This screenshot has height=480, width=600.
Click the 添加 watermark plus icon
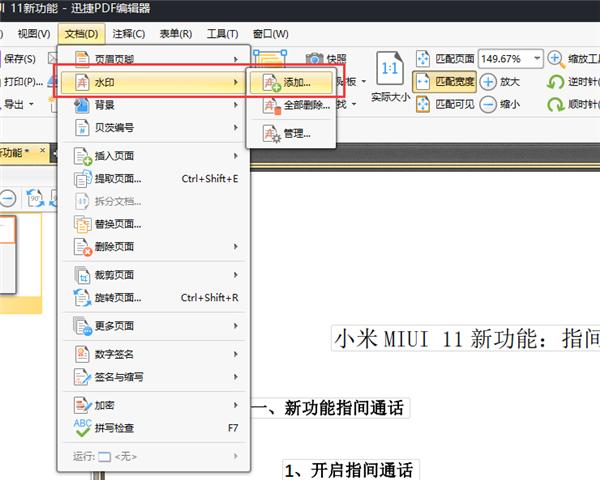coord(272,82)
